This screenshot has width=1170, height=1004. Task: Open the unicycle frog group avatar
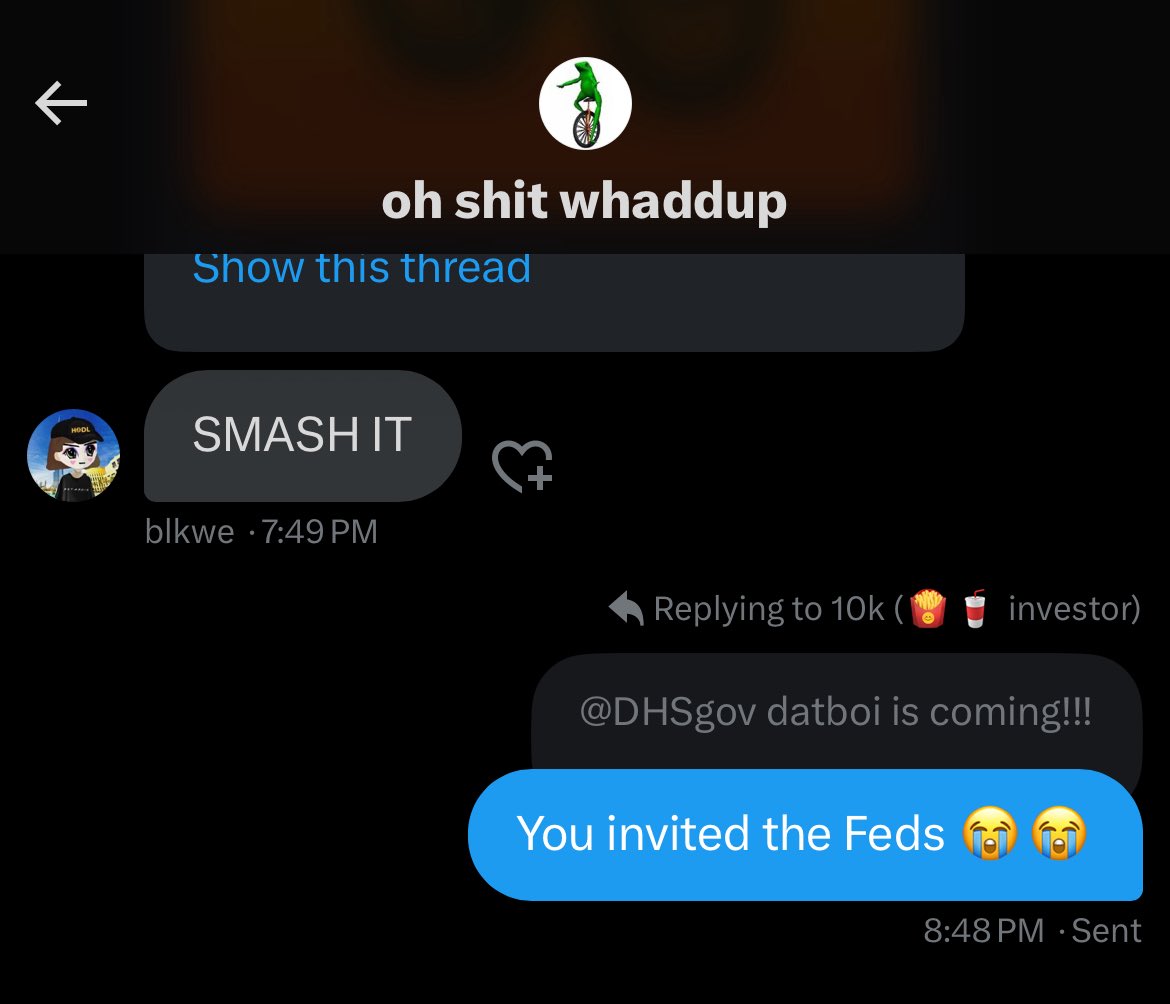click(x=585, y=104)
